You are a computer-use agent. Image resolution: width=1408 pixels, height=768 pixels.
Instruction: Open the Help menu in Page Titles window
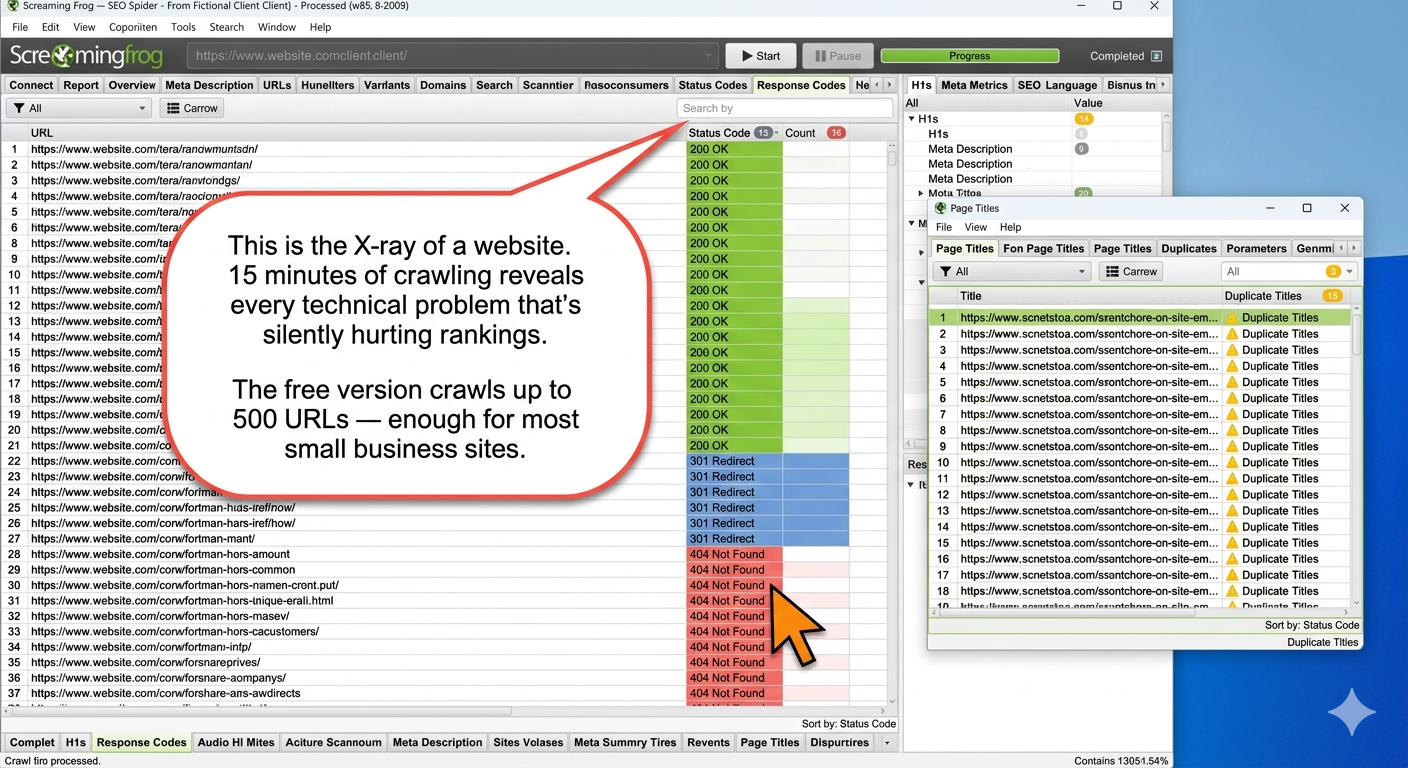pos(1010,227)
